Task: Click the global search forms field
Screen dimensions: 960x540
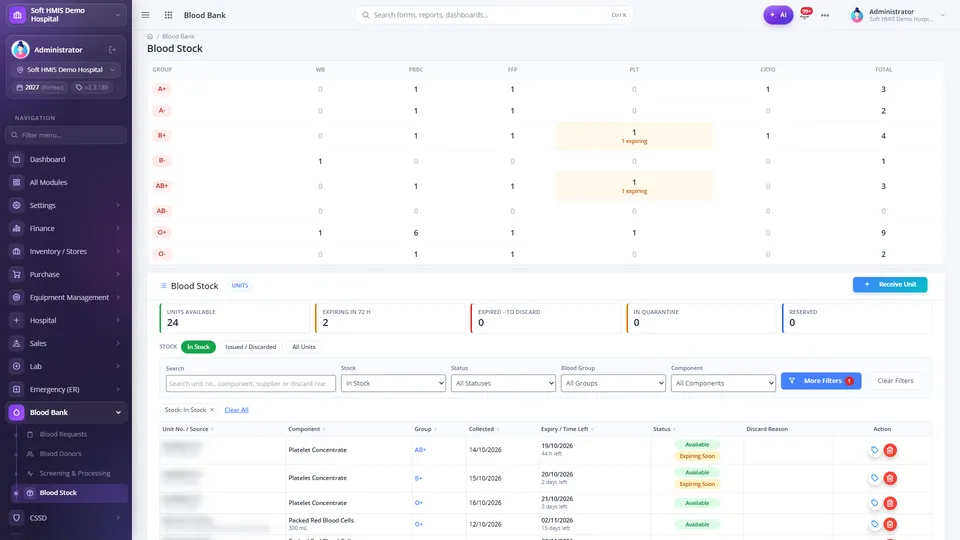Action: (493, 15)
